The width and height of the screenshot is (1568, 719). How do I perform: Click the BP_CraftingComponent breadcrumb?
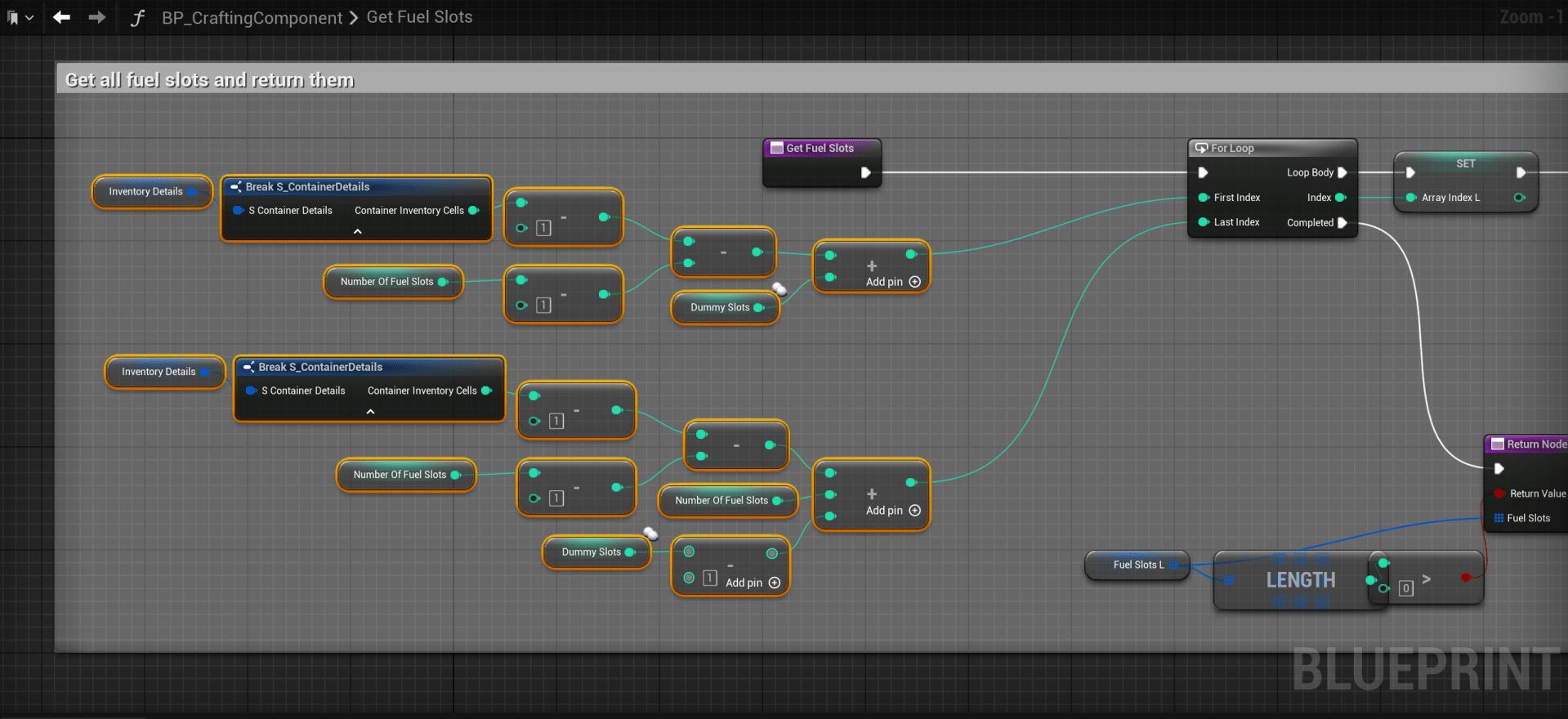252,18
